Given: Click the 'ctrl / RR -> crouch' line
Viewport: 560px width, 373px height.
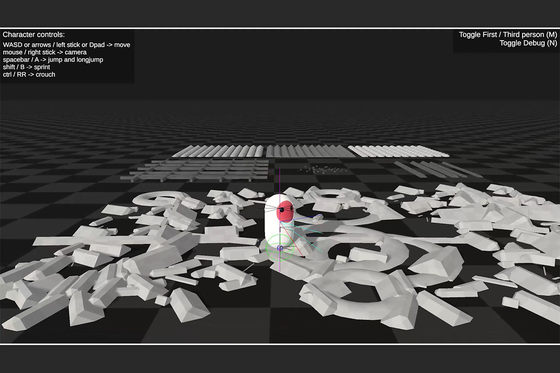Looking at the screenshot, I should point(29,75).
